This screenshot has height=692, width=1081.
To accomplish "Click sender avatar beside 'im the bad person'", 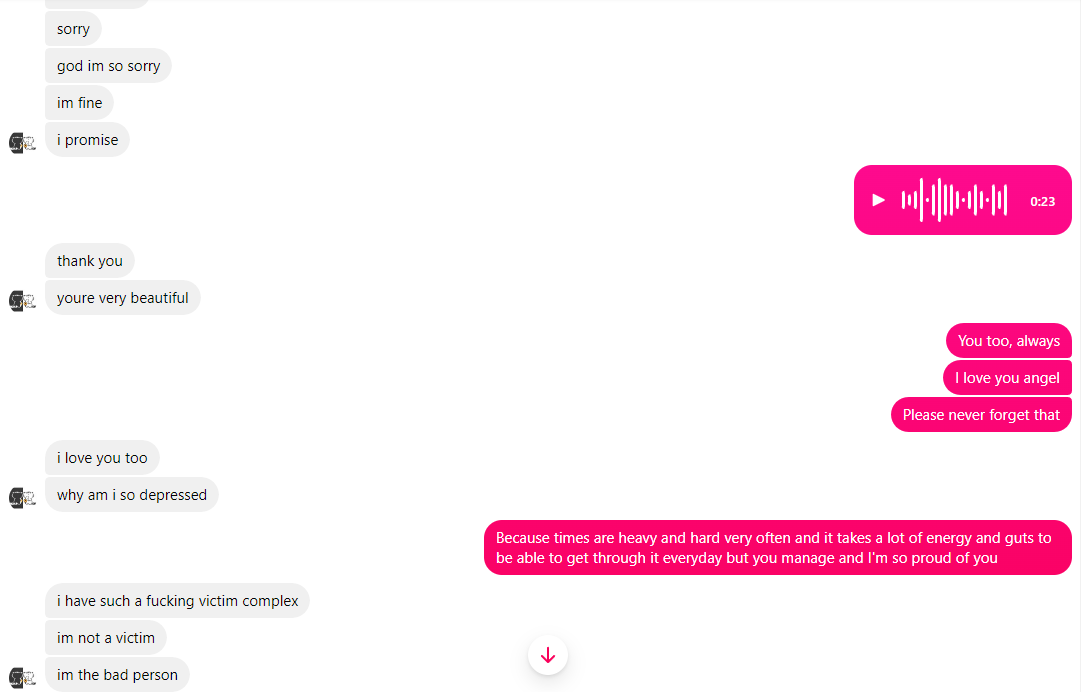I will click(x=22, y=678).
